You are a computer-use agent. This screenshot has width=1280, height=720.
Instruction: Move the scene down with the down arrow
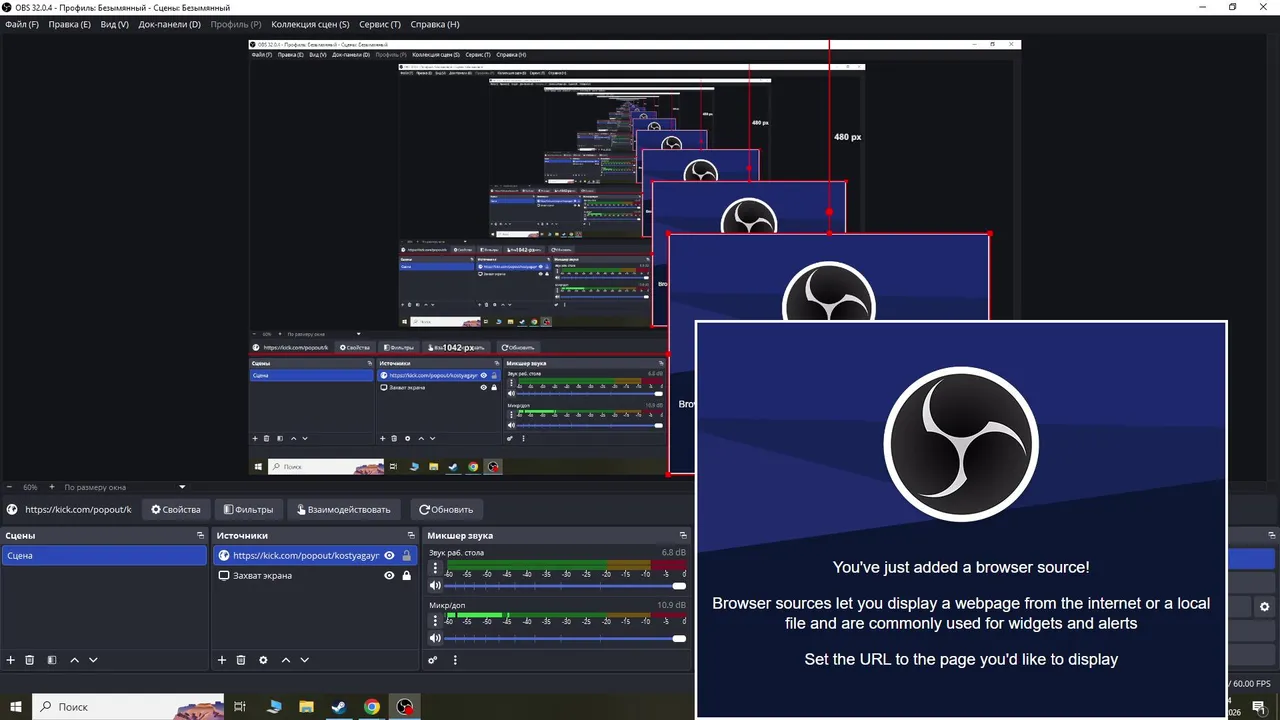click(x=93, y=660)
